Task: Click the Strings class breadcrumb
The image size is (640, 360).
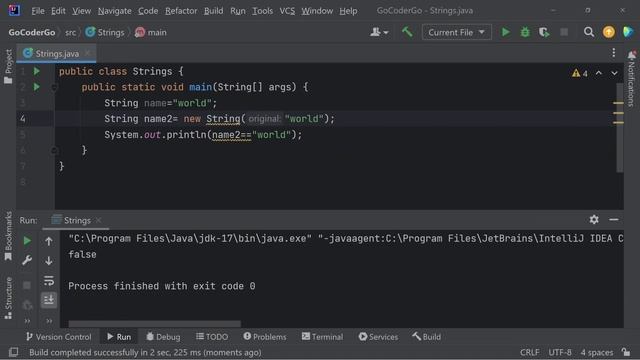Action: [105, 32]
